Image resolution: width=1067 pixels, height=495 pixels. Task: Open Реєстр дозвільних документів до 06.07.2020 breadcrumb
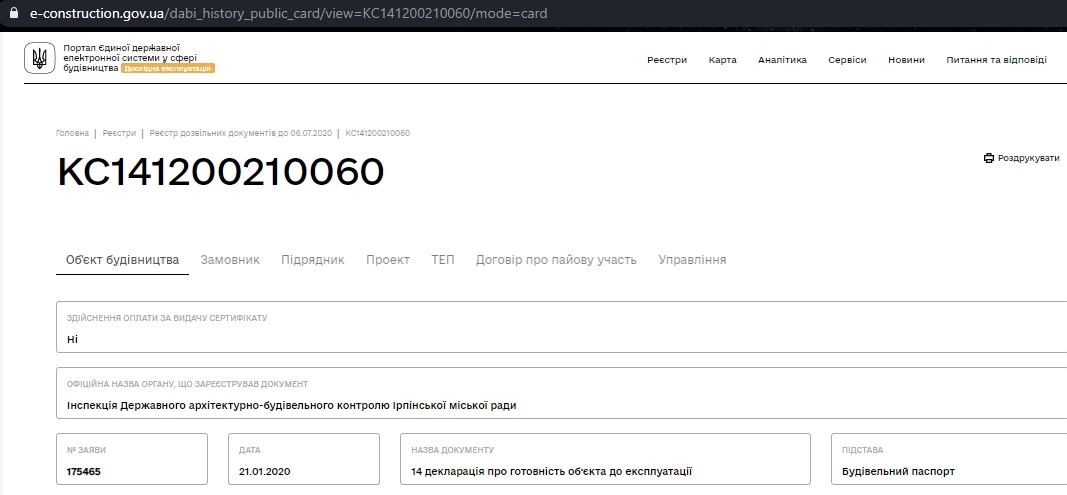(x=241, y=133)
